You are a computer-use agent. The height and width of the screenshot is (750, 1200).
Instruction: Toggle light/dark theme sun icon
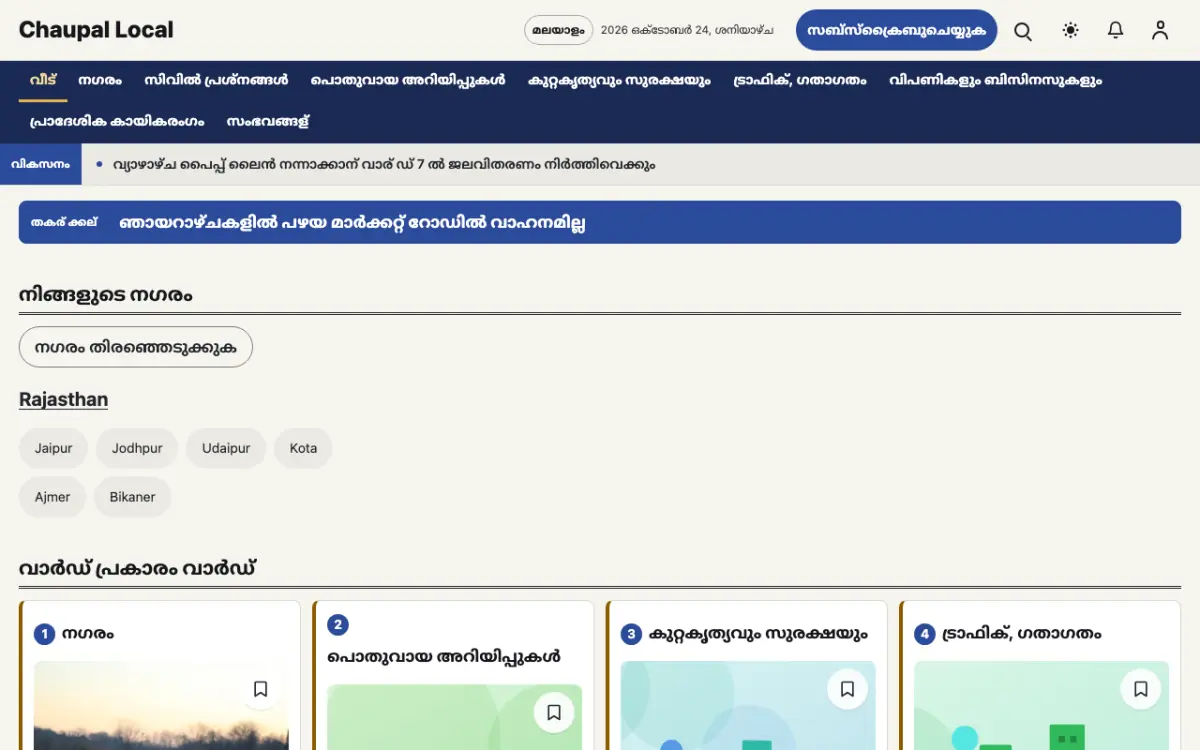point(1071,31)
